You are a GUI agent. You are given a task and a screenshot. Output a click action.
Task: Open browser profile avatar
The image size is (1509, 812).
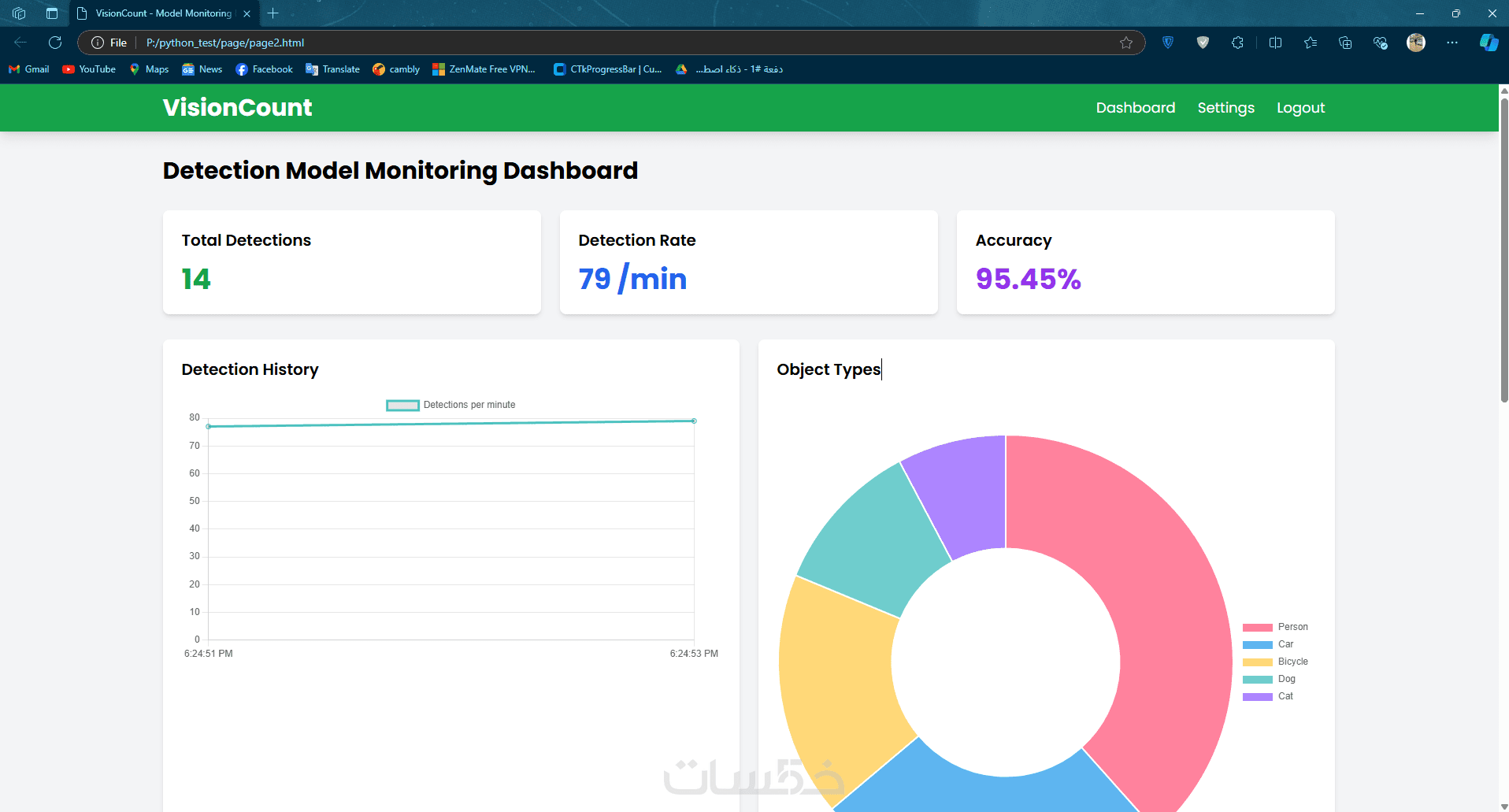1416,43
